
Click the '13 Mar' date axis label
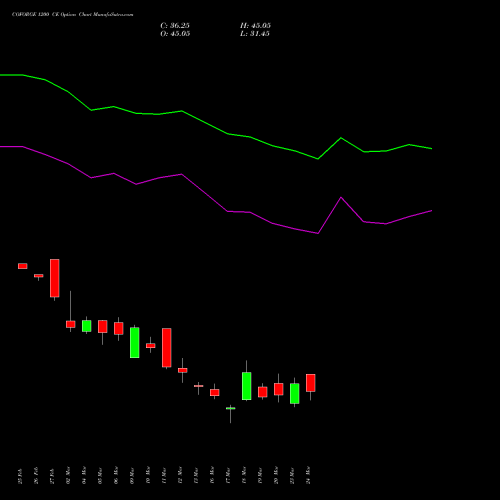196,475
